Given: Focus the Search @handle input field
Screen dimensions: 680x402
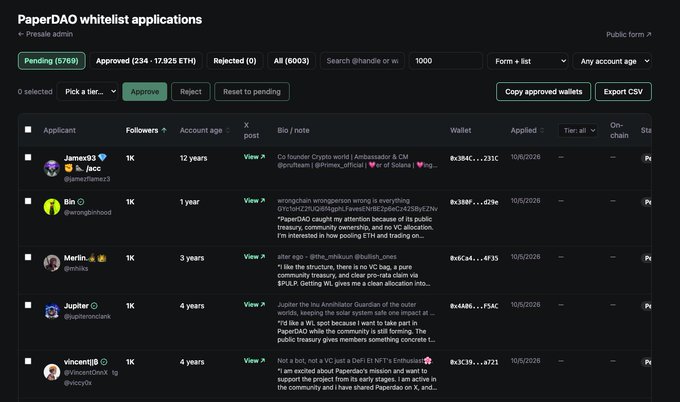Looking at the screenshot, I should coord(362,61).
